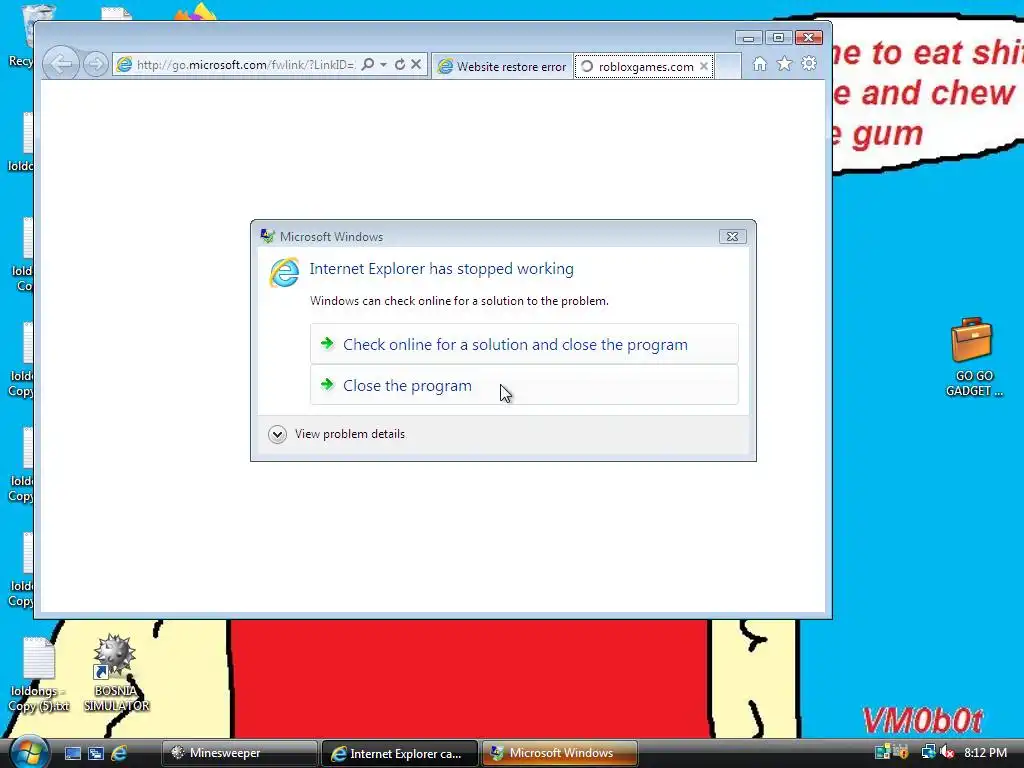Click the Close the program option
Viewport: 1024px width, 768px height.
coord(524,385)
